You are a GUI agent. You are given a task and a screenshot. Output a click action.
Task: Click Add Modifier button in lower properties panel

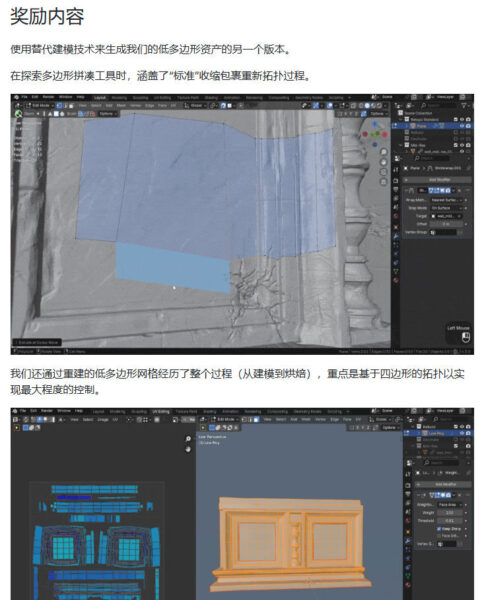point(443,484)
